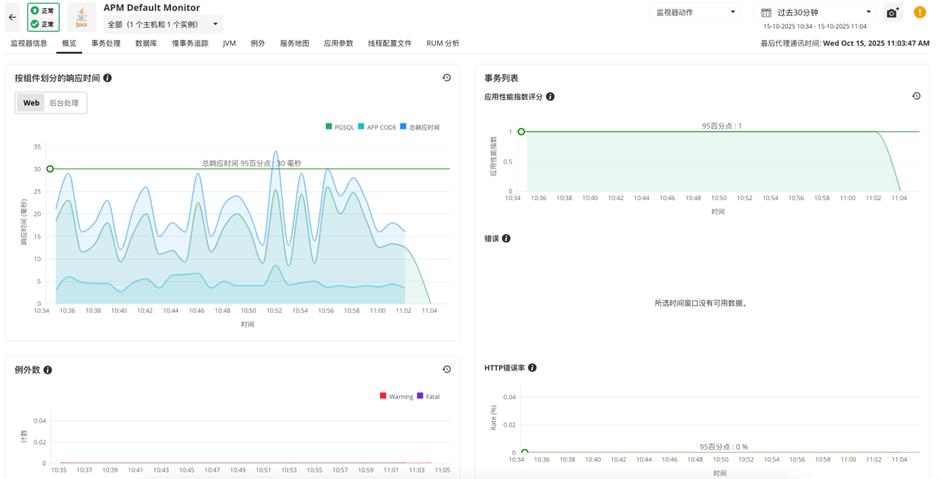The image size is (940, 479).
Task: Open the 慢事务追踪 tab
Action: (190, 44)
